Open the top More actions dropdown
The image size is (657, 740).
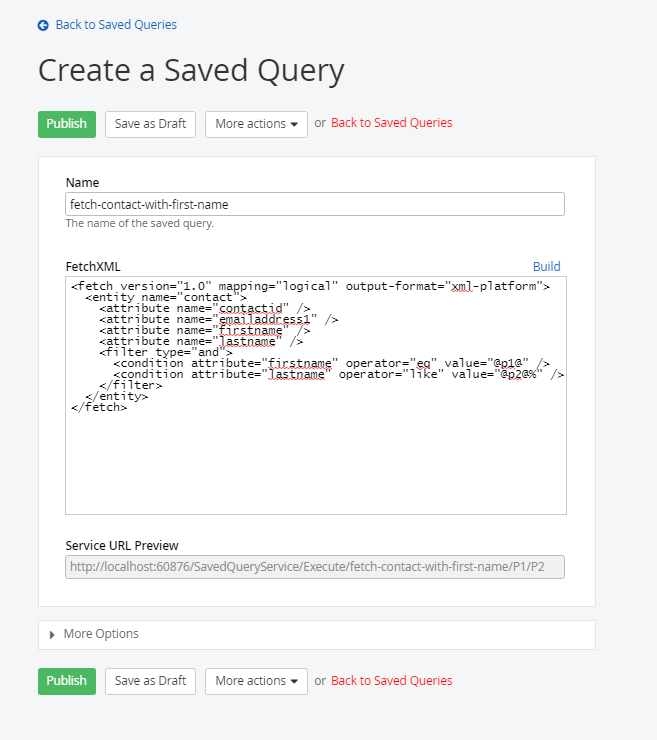click(x=256, y=124)
